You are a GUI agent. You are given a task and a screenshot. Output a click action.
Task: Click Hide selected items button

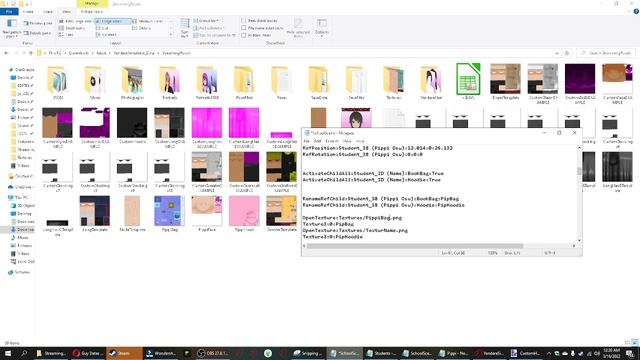298,28
